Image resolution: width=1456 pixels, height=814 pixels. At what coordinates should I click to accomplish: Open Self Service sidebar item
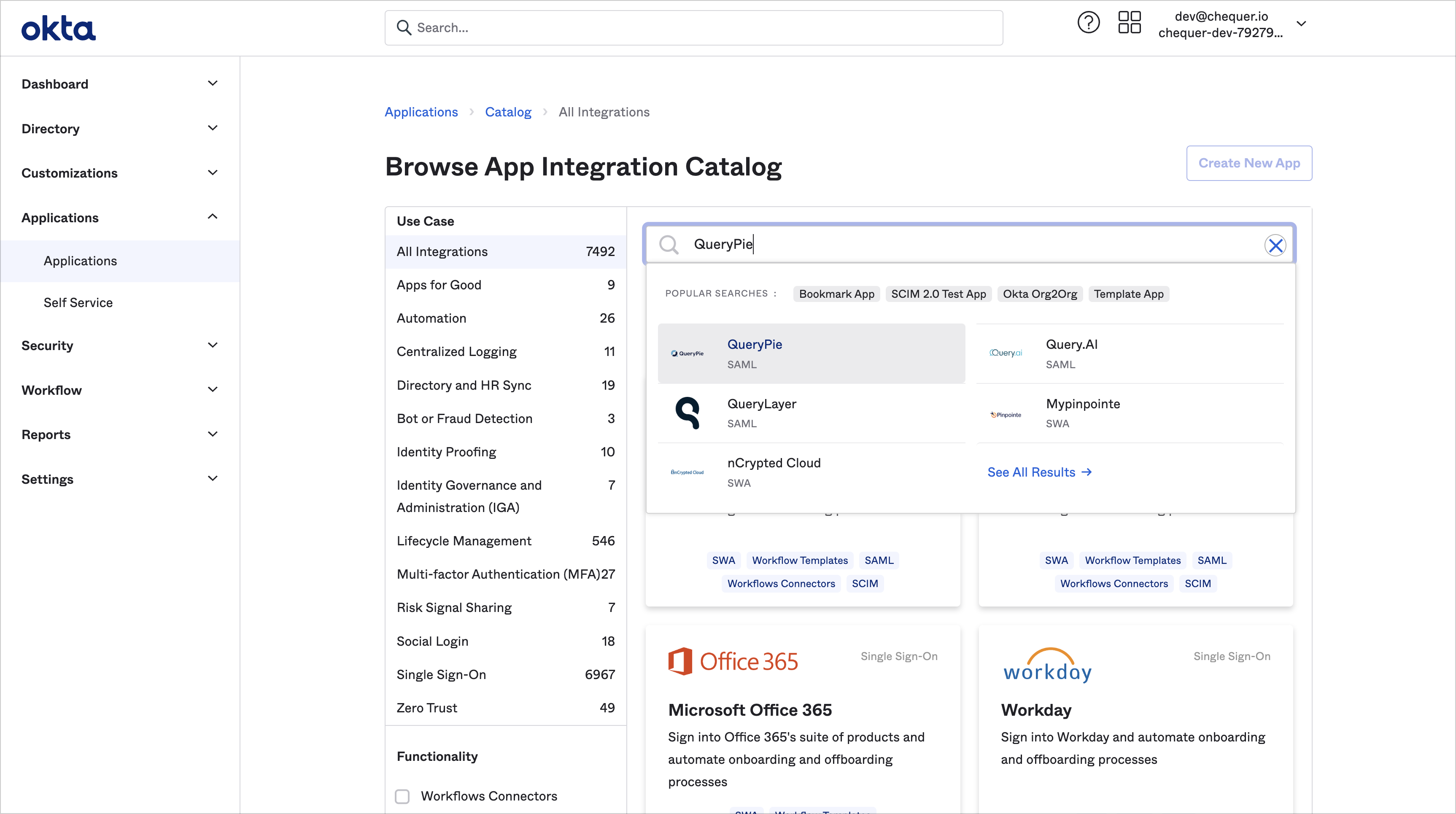tap(120, 302)
